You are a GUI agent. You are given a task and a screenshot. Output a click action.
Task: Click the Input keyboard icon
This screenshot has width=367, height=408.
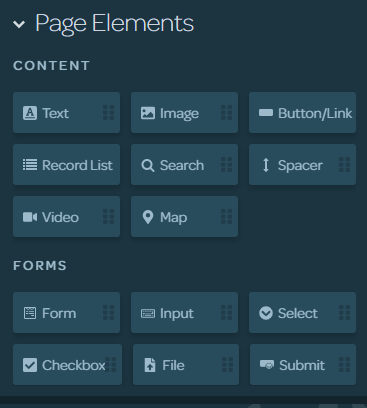pyautogui.click(x=148, y=313)
